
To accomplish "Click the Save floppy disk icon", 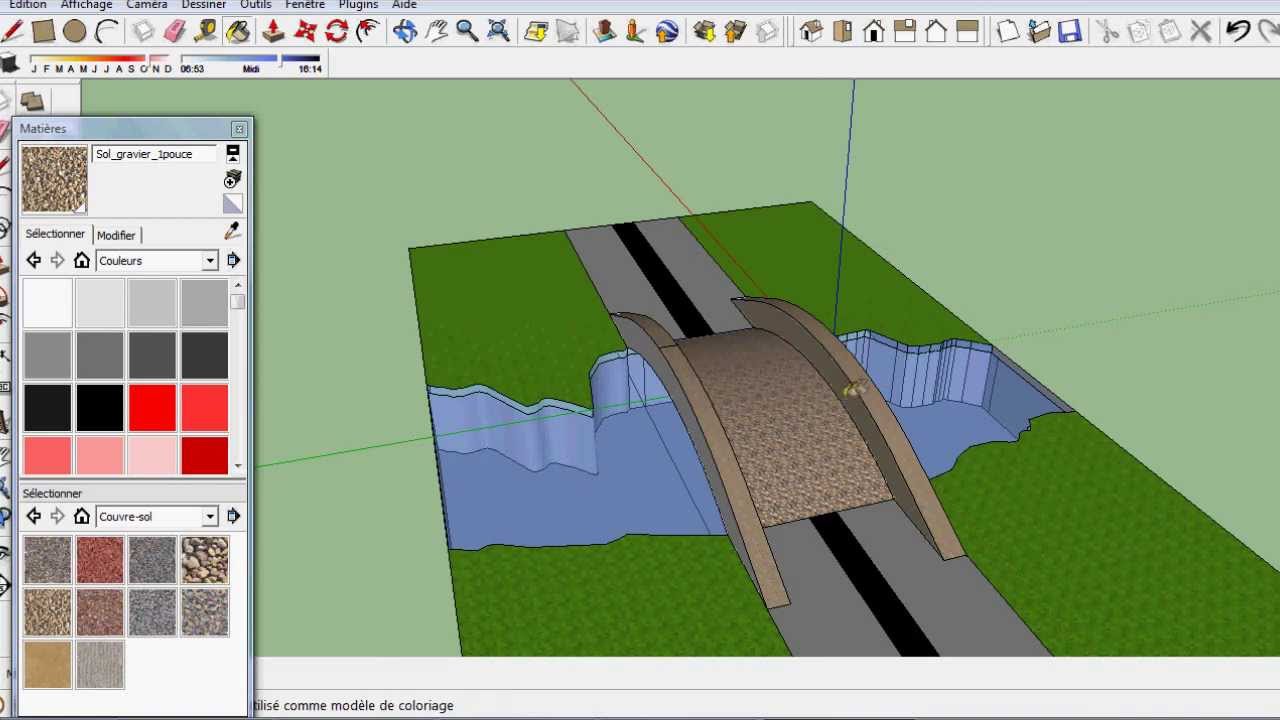I will pyautogui.click(x=1070, y=32).
